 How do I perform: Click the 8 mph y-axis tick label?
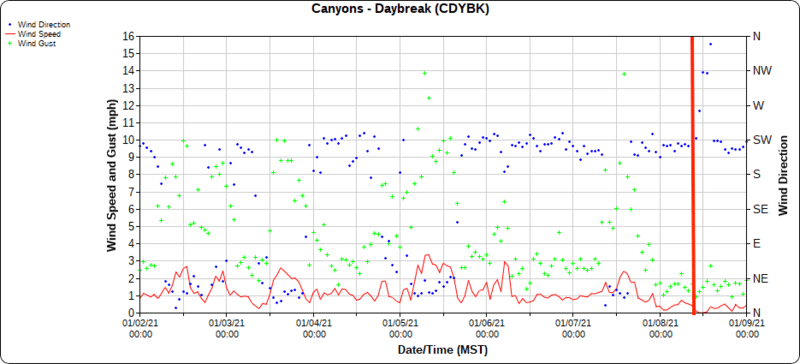(132, 175)
